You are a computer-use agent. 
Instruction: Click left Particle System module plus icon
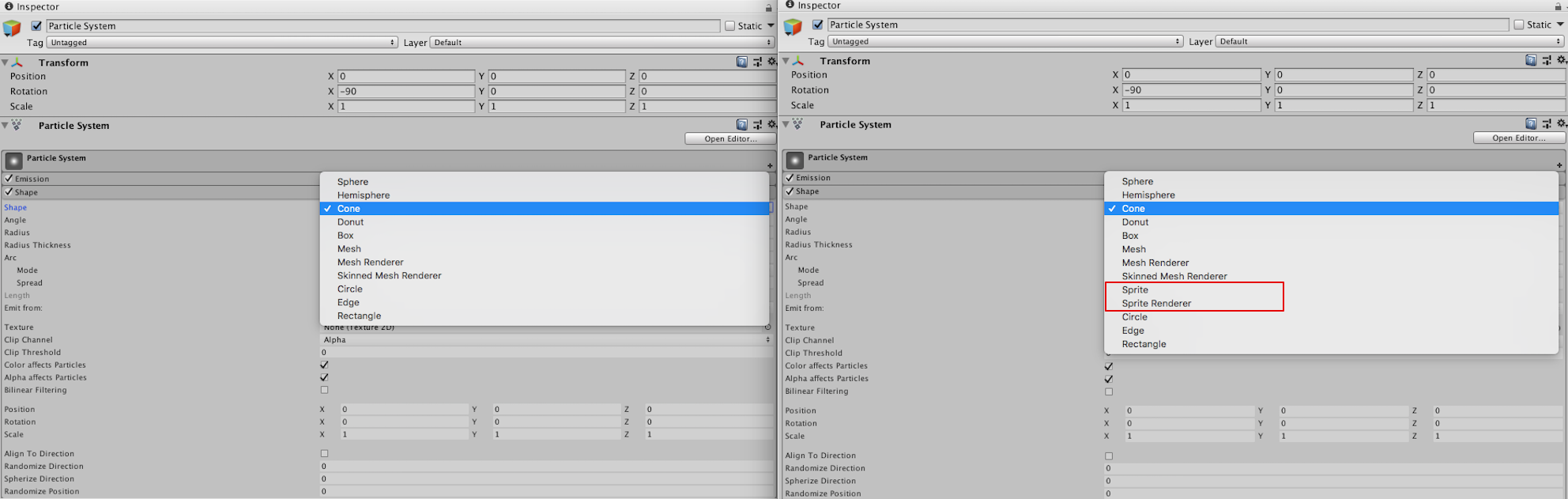coord(769,166)
